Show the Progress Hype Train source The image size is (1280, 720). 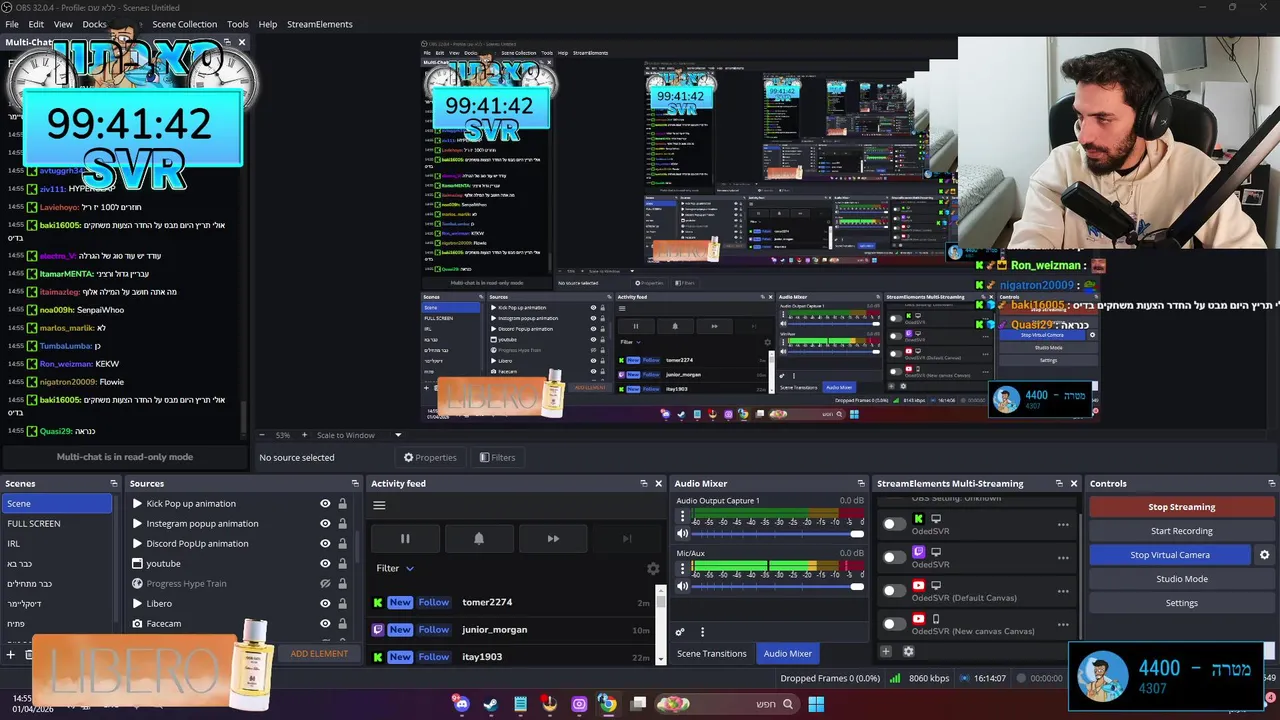click(x=325, y=584)
